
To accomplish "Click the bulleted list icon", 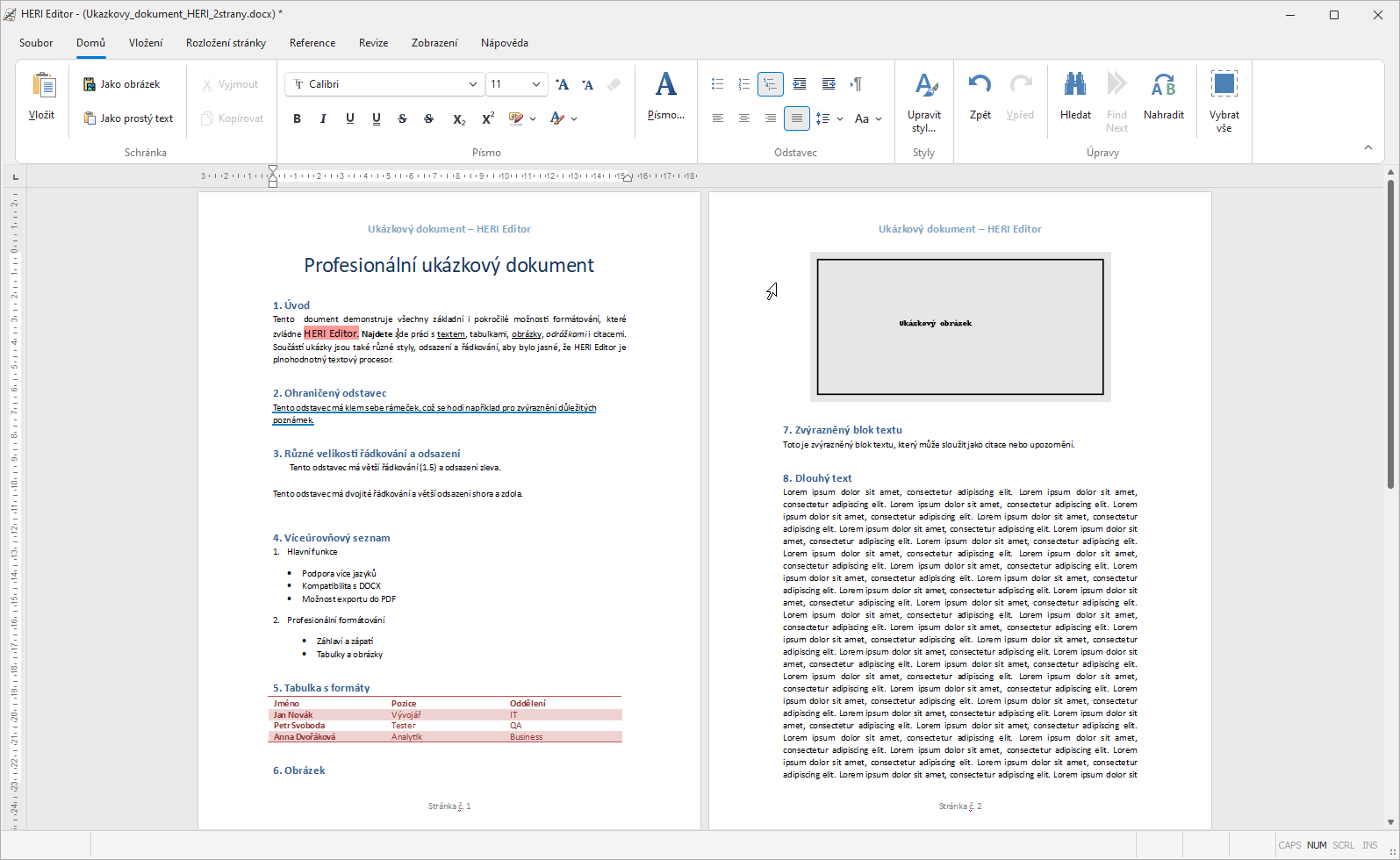I will tap(717, 84).
